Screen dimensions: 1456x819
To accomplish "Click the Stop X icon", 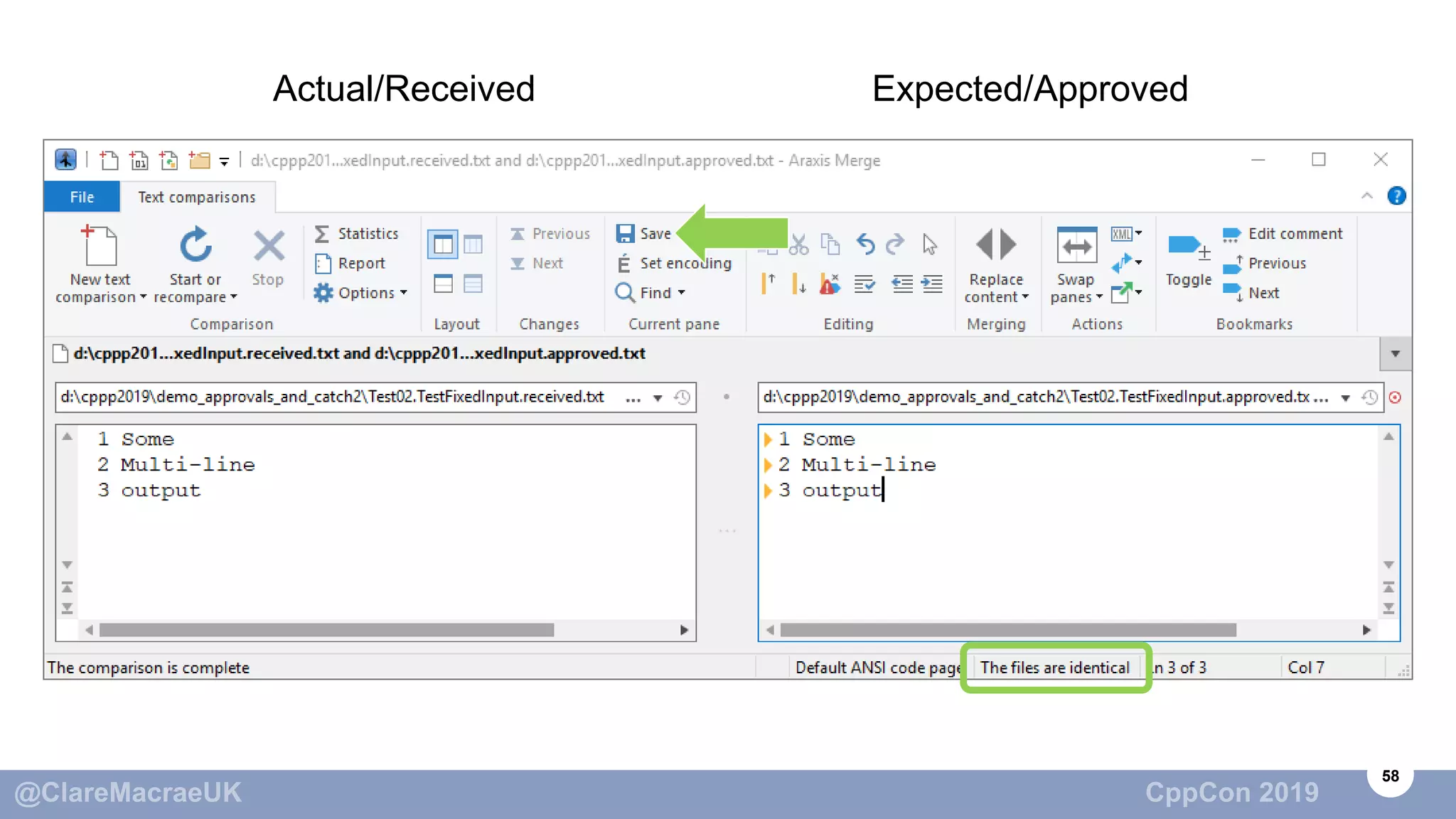I will click(x=268, y=247).
